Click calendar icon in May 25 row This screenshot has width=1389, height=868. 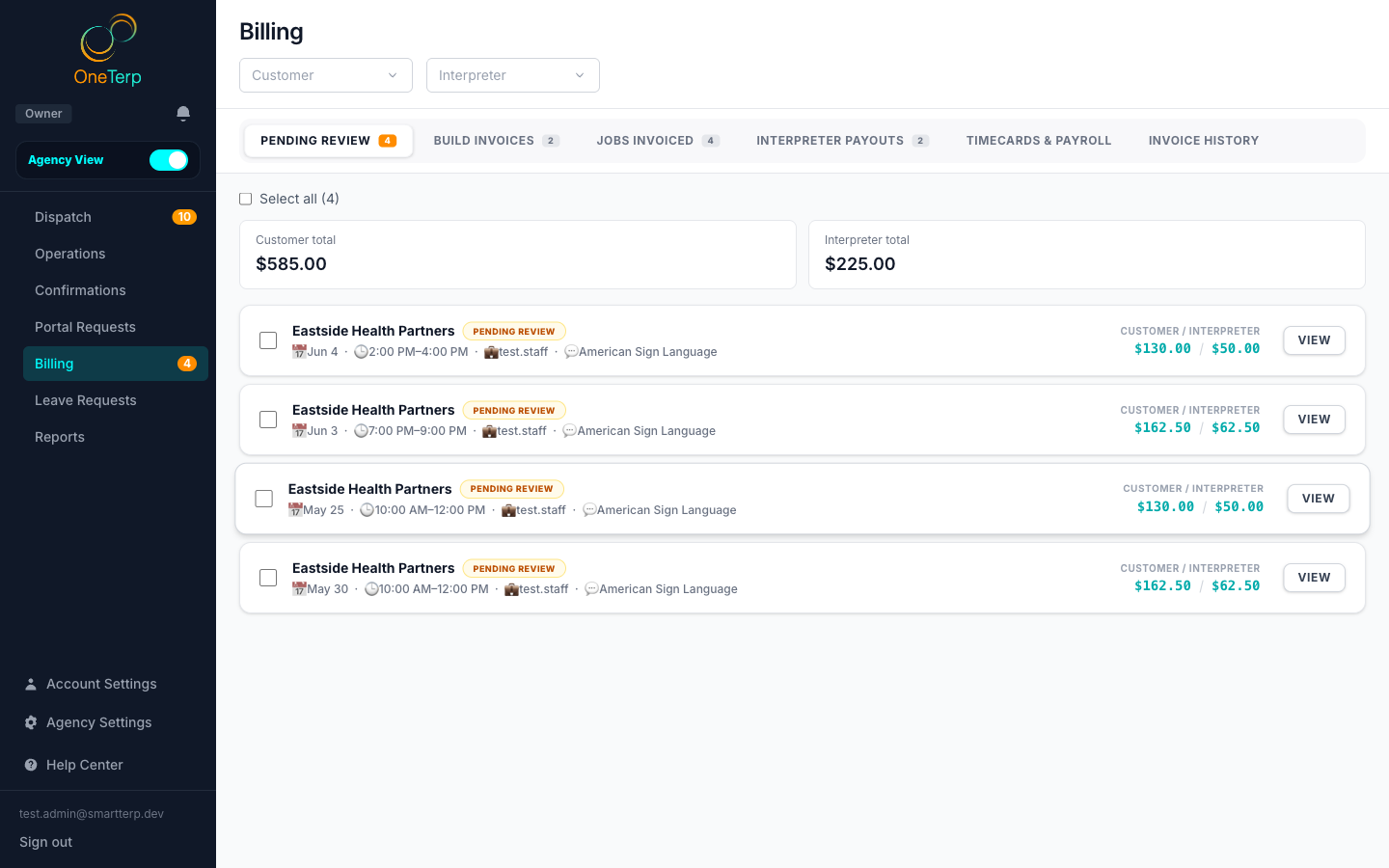[295, 510]
